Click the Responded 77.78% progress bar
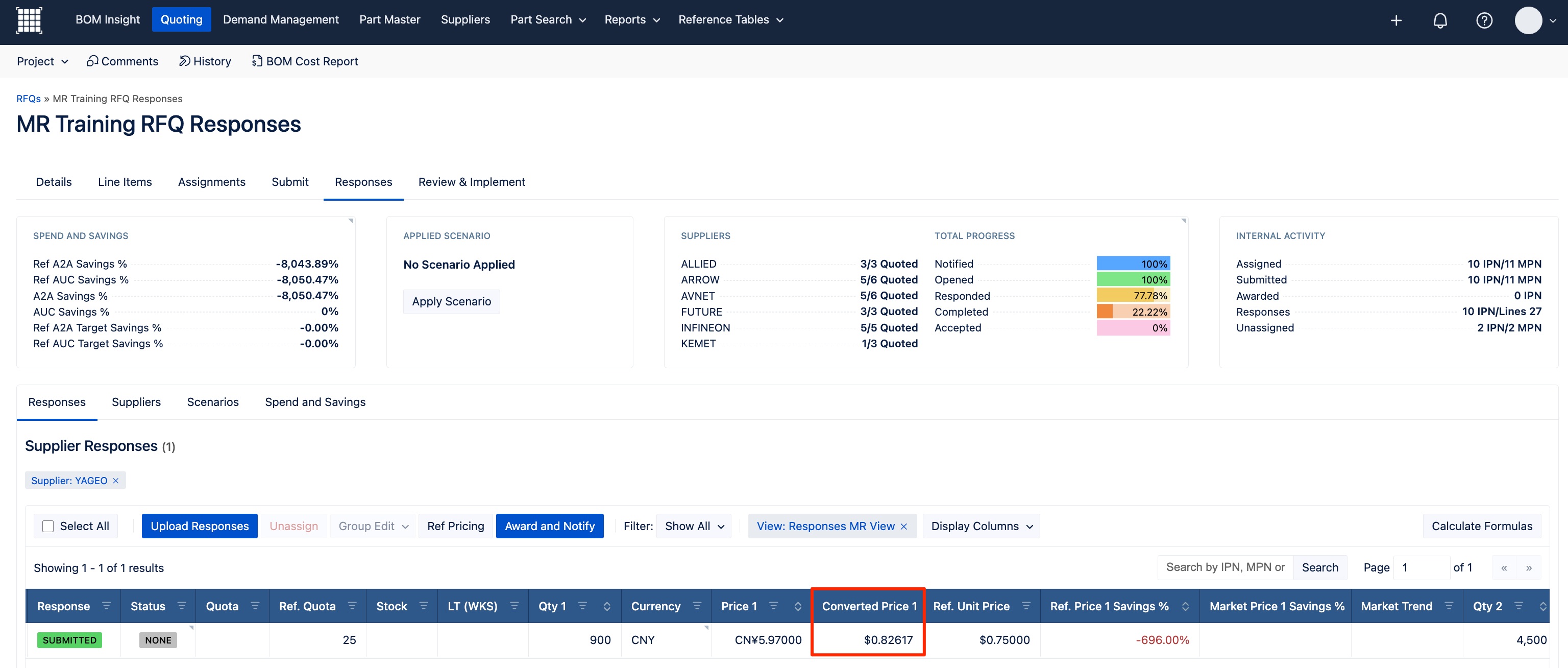This screenshot has width=1568, height=668. (x=1133, y=296)
